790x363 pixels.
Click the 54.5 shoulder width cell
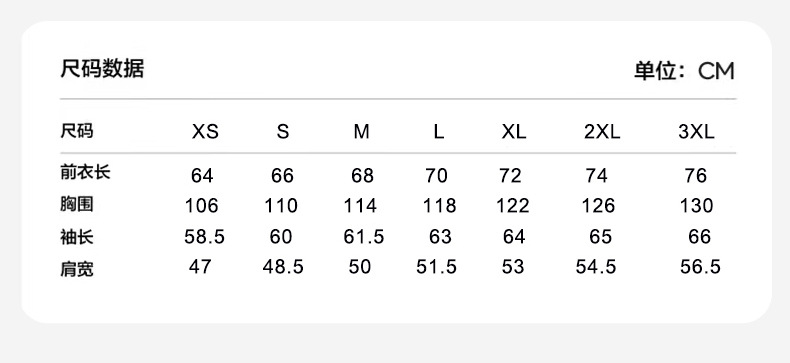596,267
